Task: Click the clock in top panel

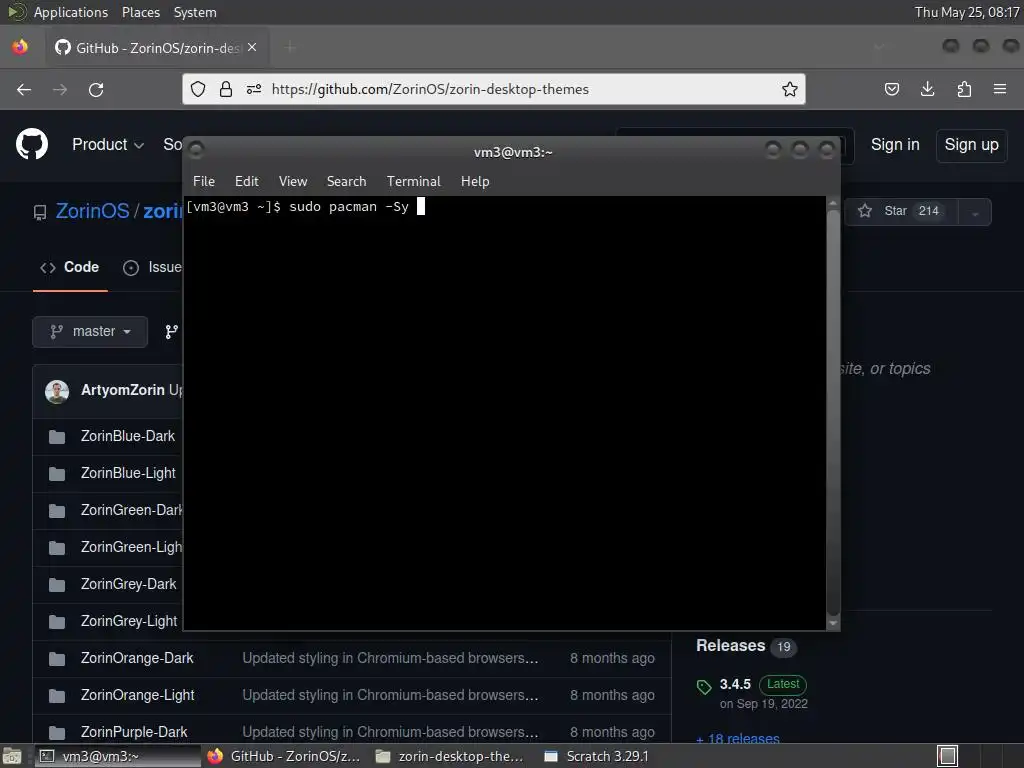Action: point(967,12)
